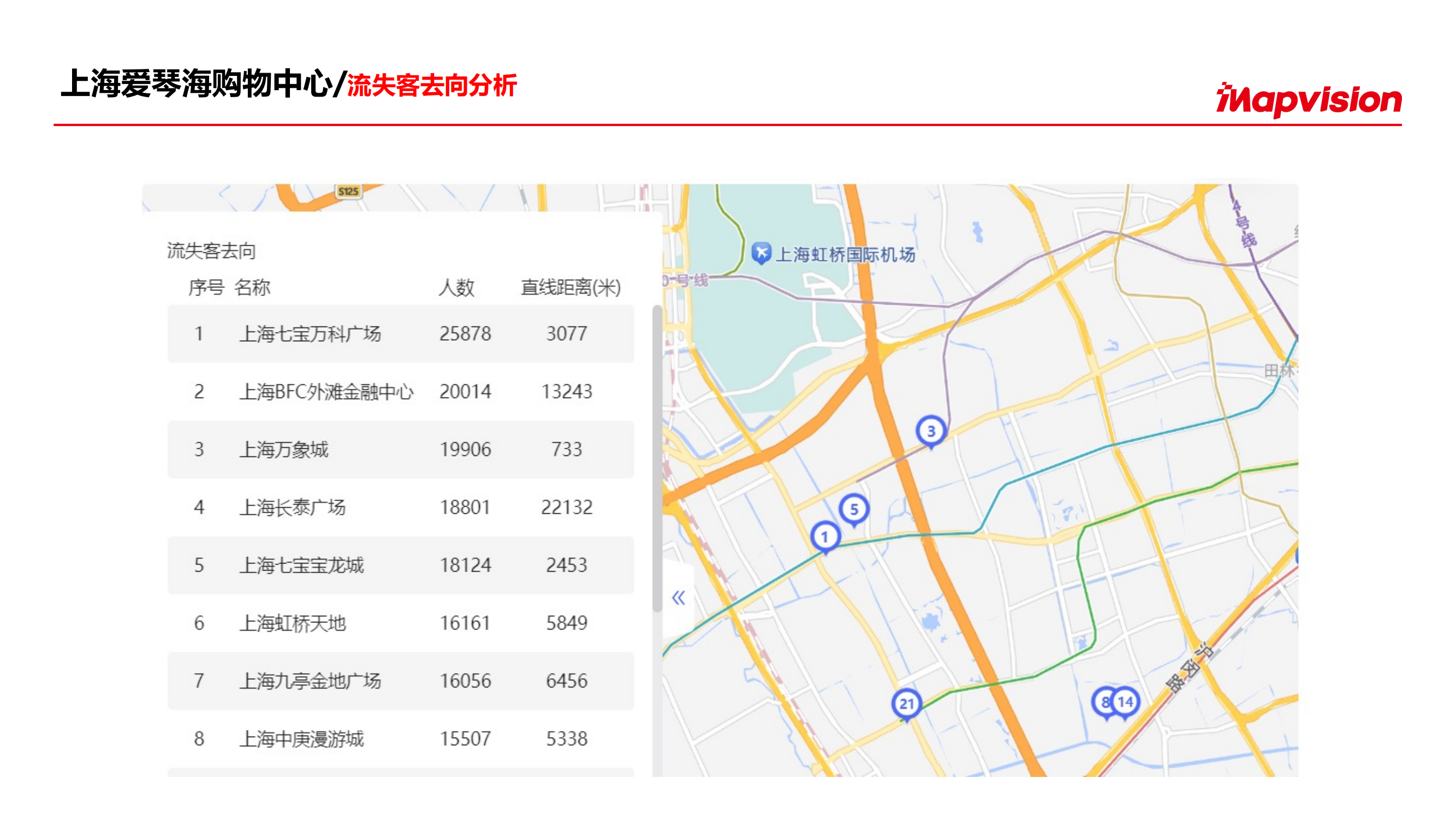Image resolution: width=1456 pixels, height=819 pixels.
Task: Click visitor count 16161
Action: [465, 623]
